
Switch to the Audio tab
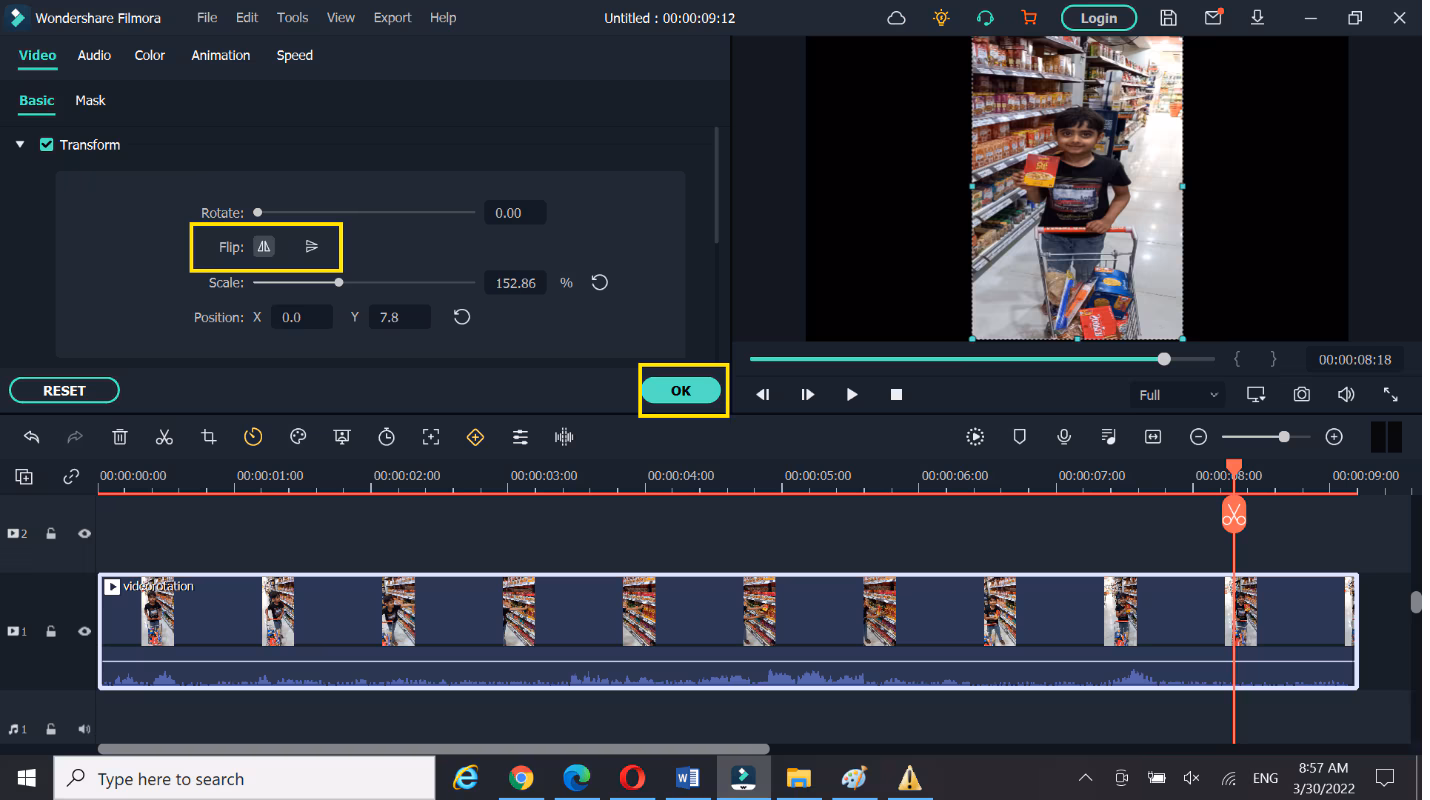coord(94,55)
